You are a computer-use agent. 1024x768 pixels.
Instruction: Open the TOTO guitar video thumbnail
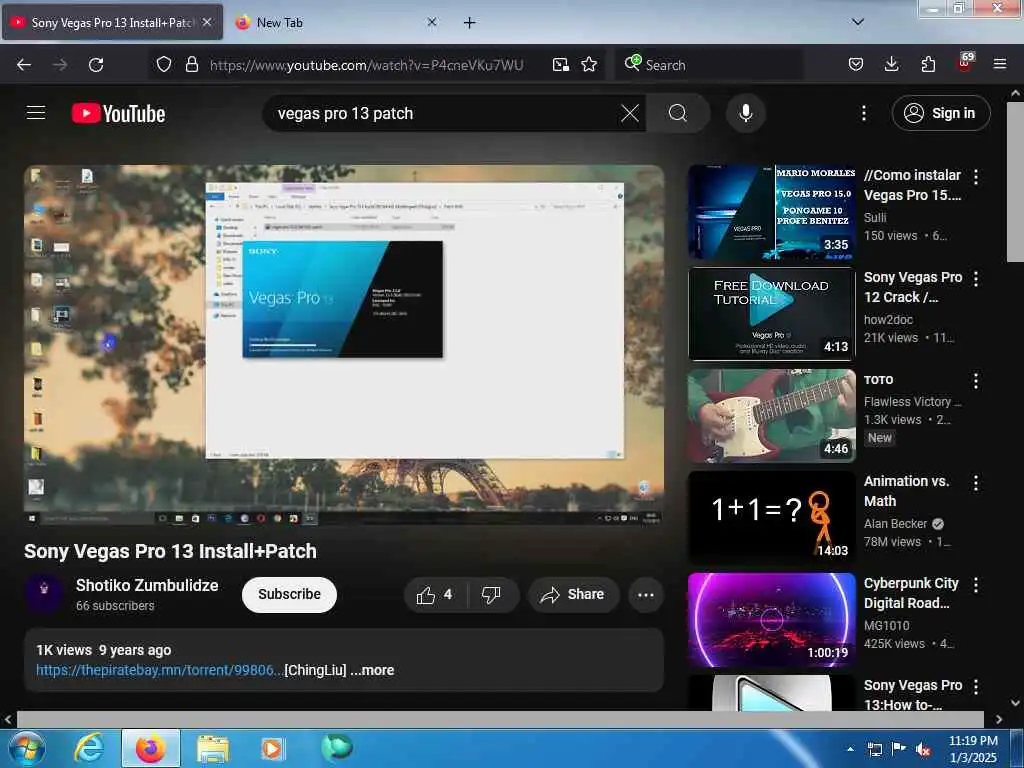[772, 416]
